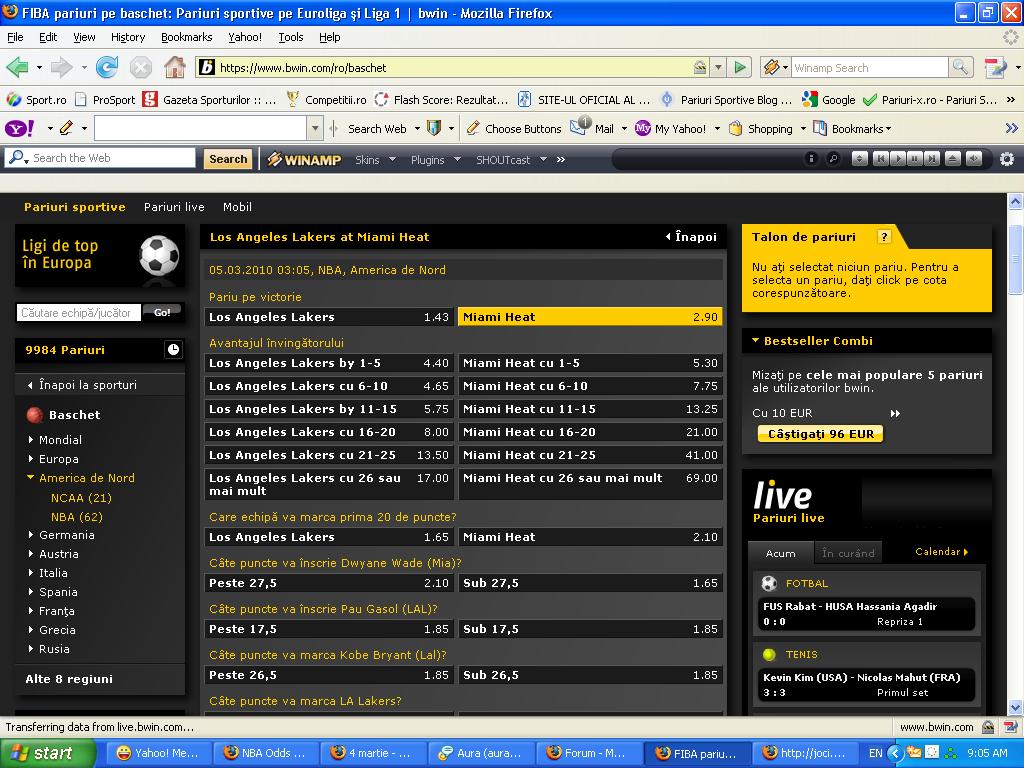Click the Câștigați 96 EUR button
1024x768 pixels.
820,434
